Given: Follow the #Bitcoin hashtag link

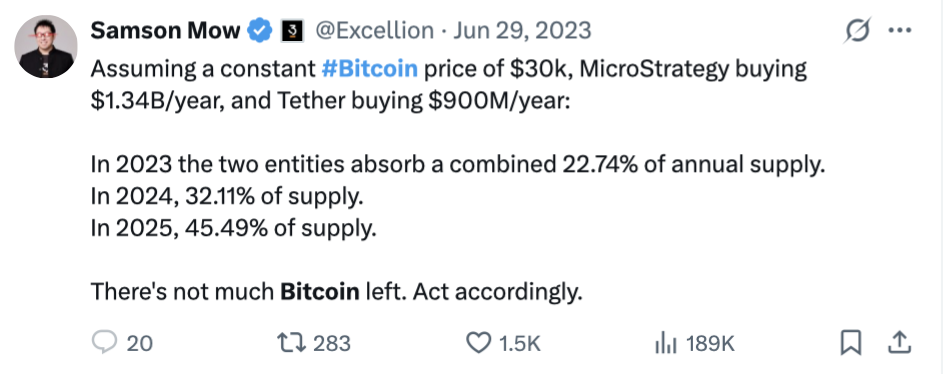Looking at the screenshot, I should tap(369, 69).
